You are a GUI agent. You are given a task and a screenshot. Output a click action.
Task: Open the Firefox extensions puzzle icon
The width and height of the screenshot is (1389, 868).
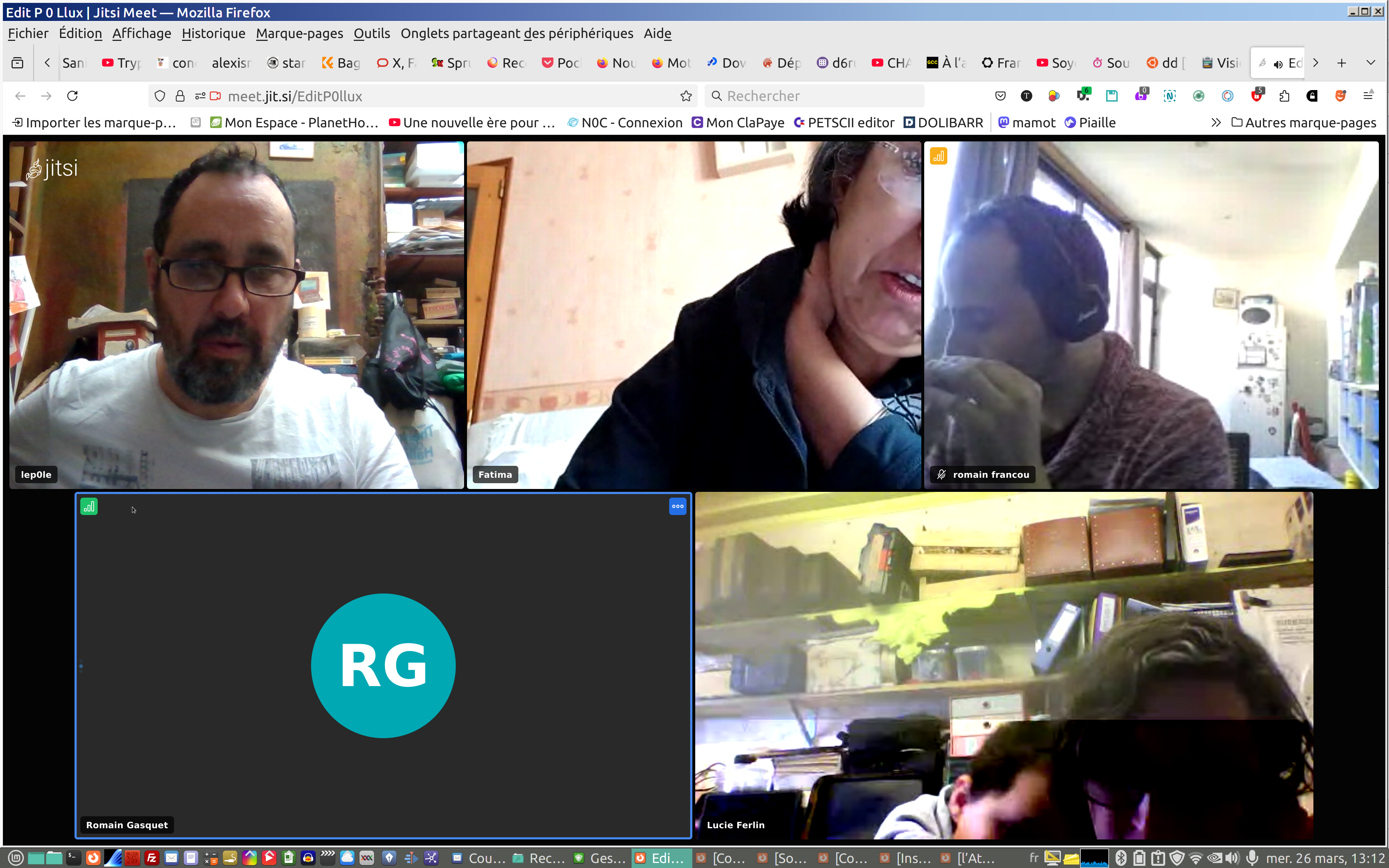[1284, 96]
